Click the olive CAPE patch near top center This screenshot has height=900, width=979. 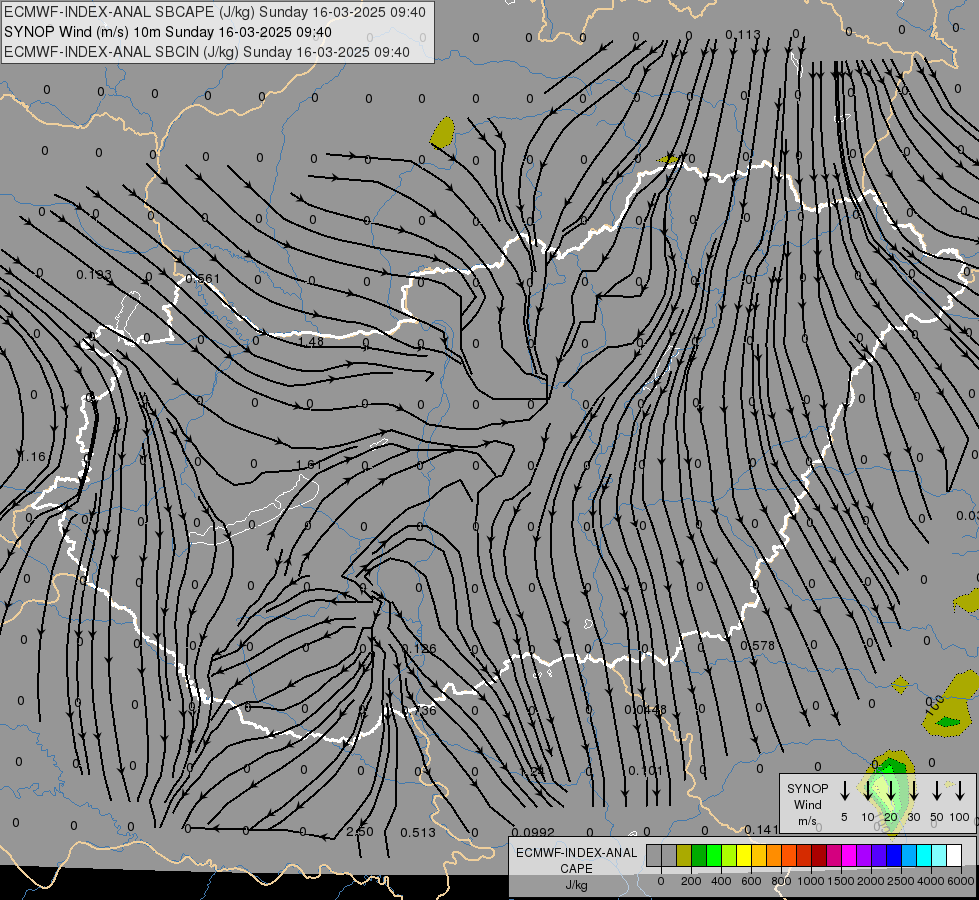click(x=443, y=132)
